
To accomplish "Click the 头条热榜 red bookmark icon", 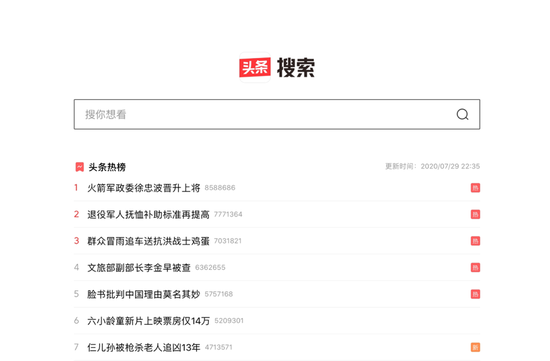I will click(80, 167).
